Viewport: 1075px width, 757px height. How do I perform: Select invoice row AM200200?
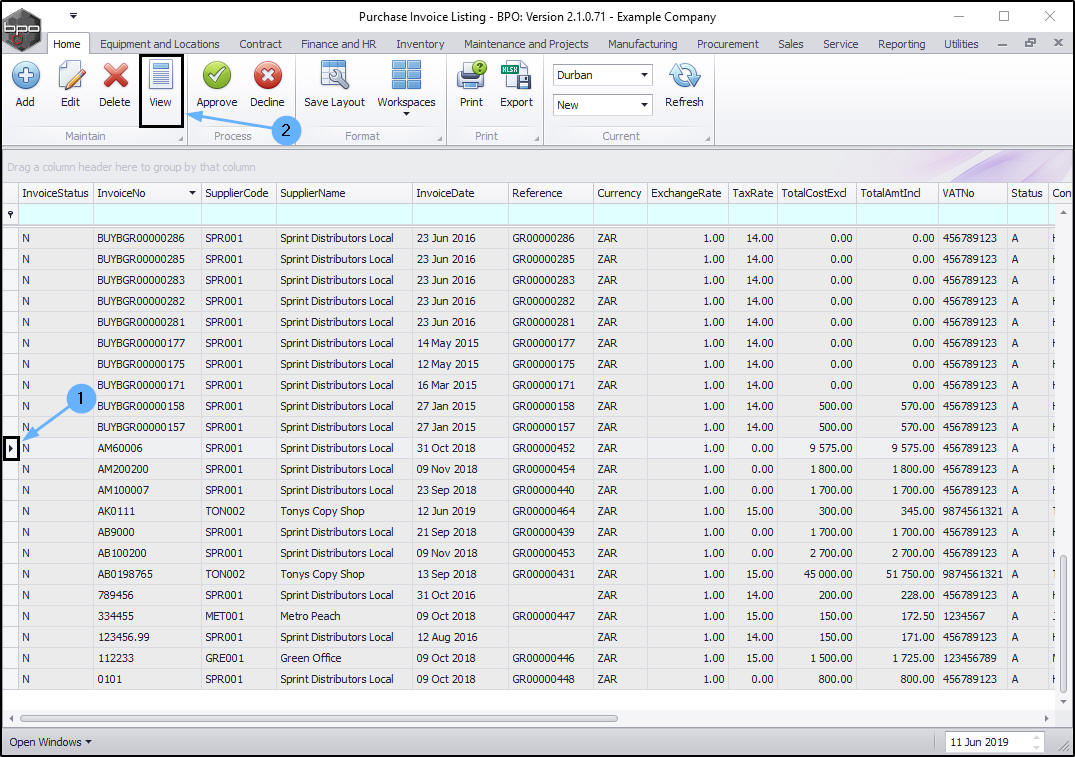123,469
